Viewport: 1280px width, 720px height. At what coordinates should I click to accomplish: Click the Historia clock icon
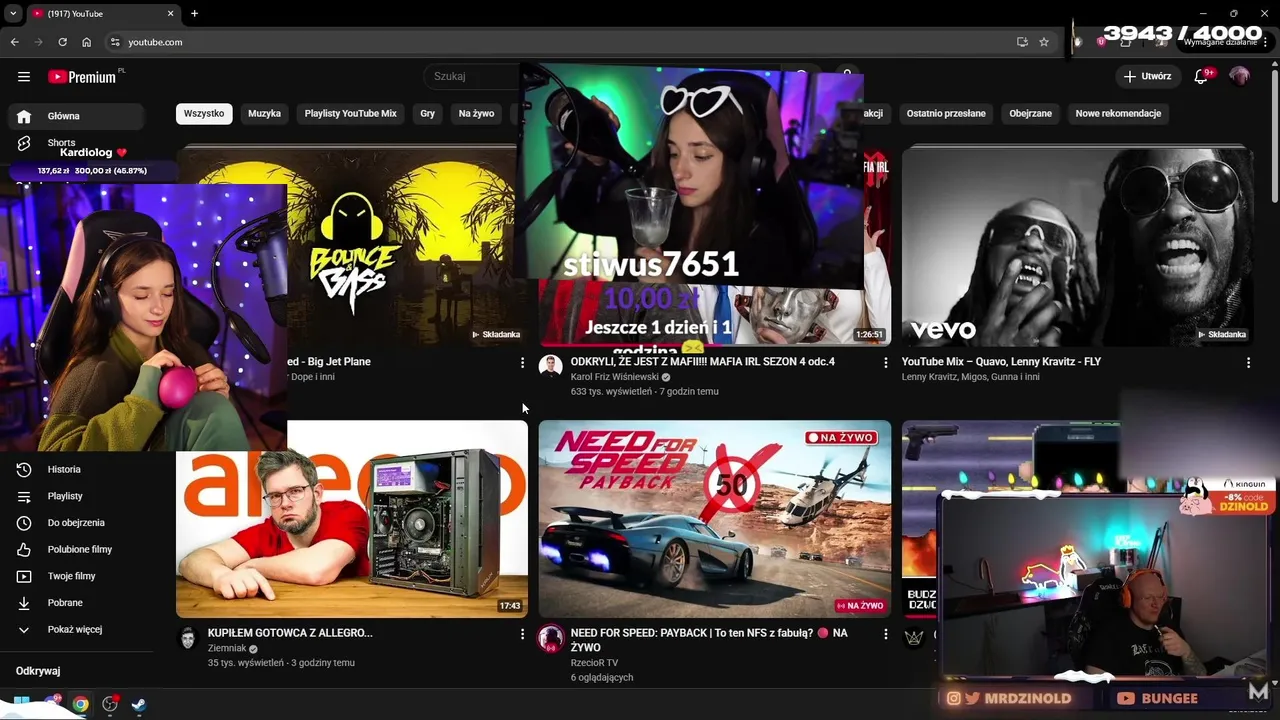24,470
